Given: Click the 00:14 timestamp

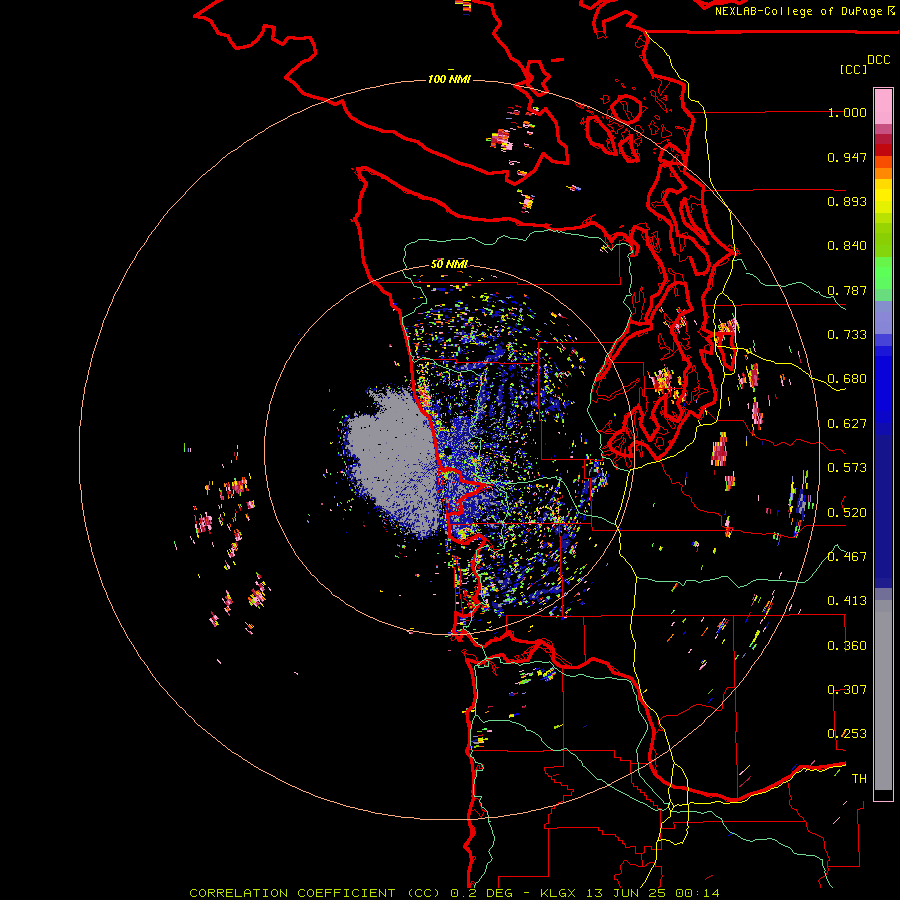Looking at the screenshot, I should tap(697, 893).
